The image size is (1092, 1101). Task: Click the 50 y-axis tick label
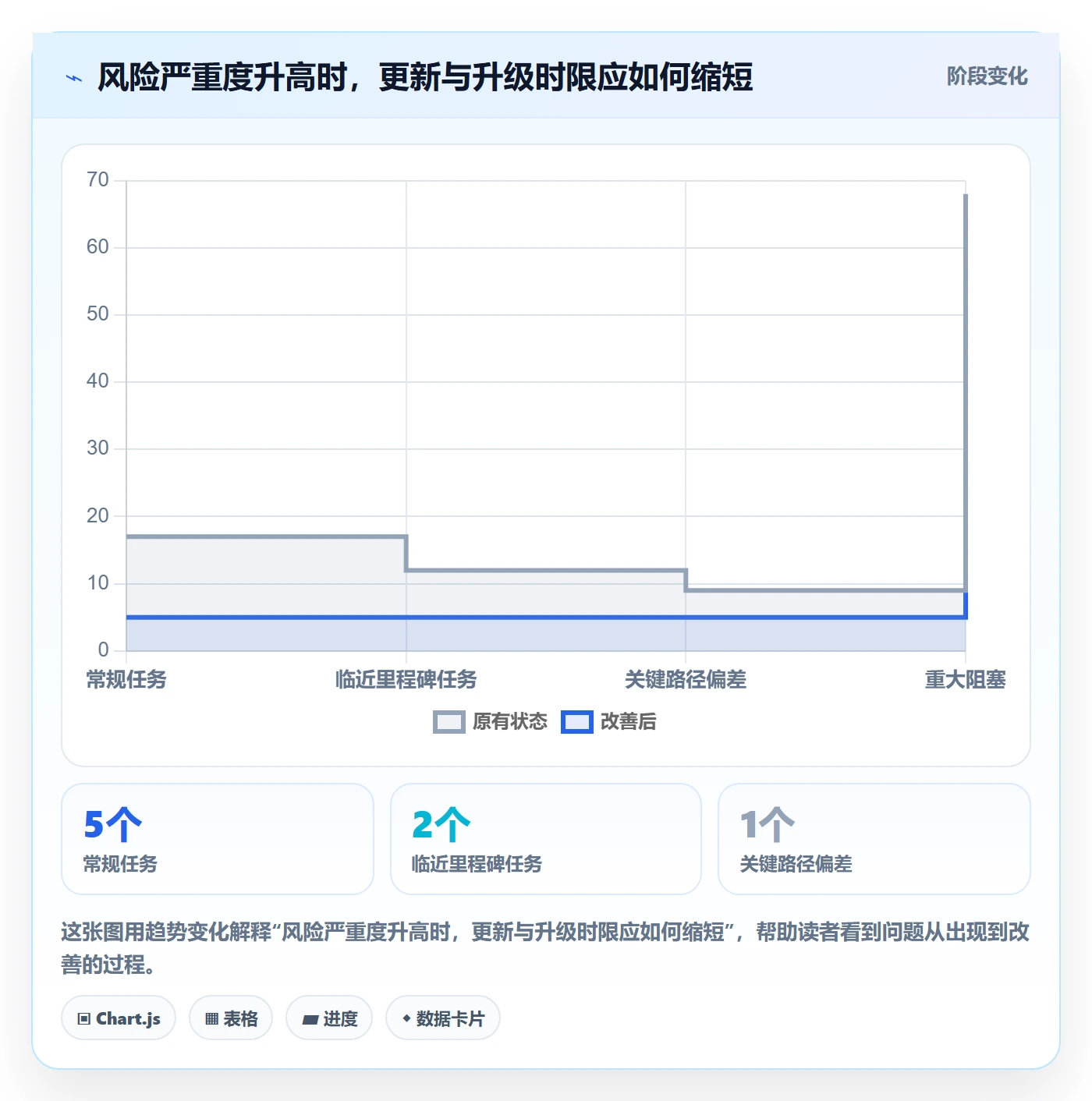pos(97,314)
